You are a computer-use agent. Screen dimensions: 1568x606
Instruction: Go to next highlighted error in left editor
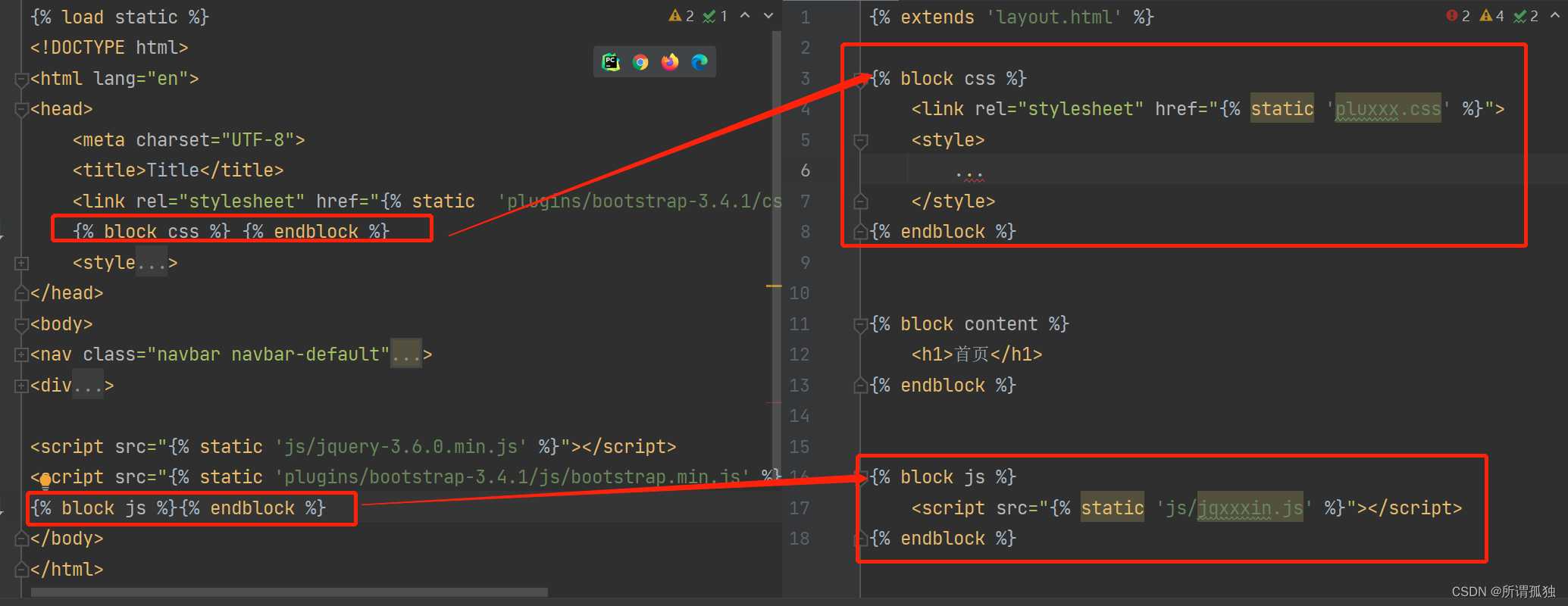tap(768, 16)
